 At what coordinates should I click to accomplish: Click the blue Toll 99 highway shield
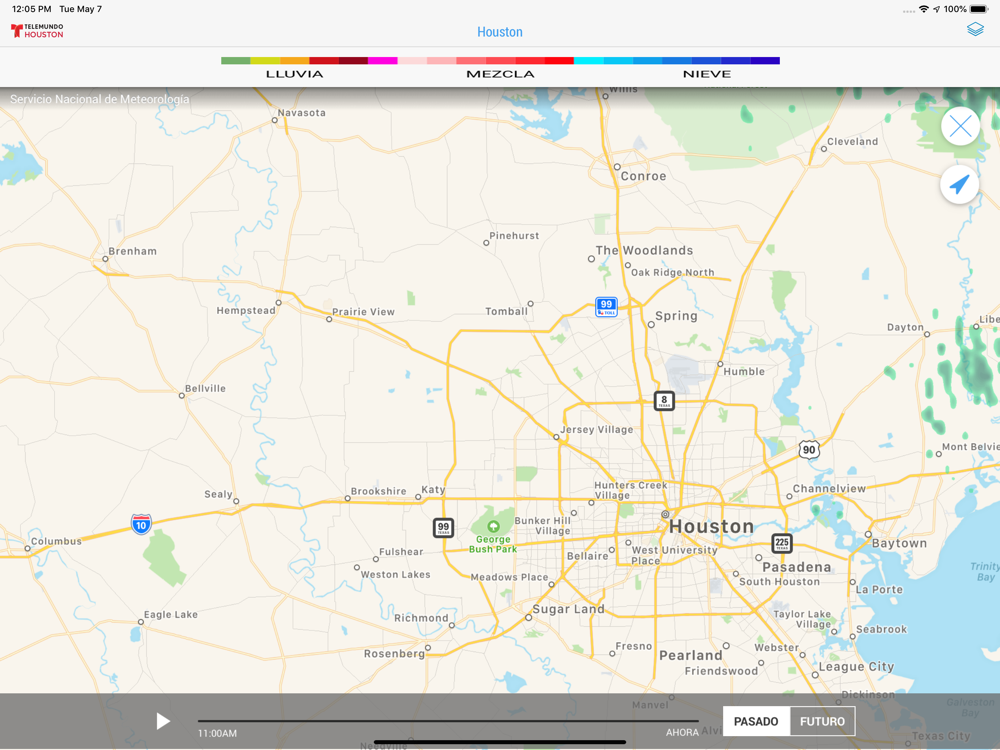pyautogui.click(x=606, y=307)
